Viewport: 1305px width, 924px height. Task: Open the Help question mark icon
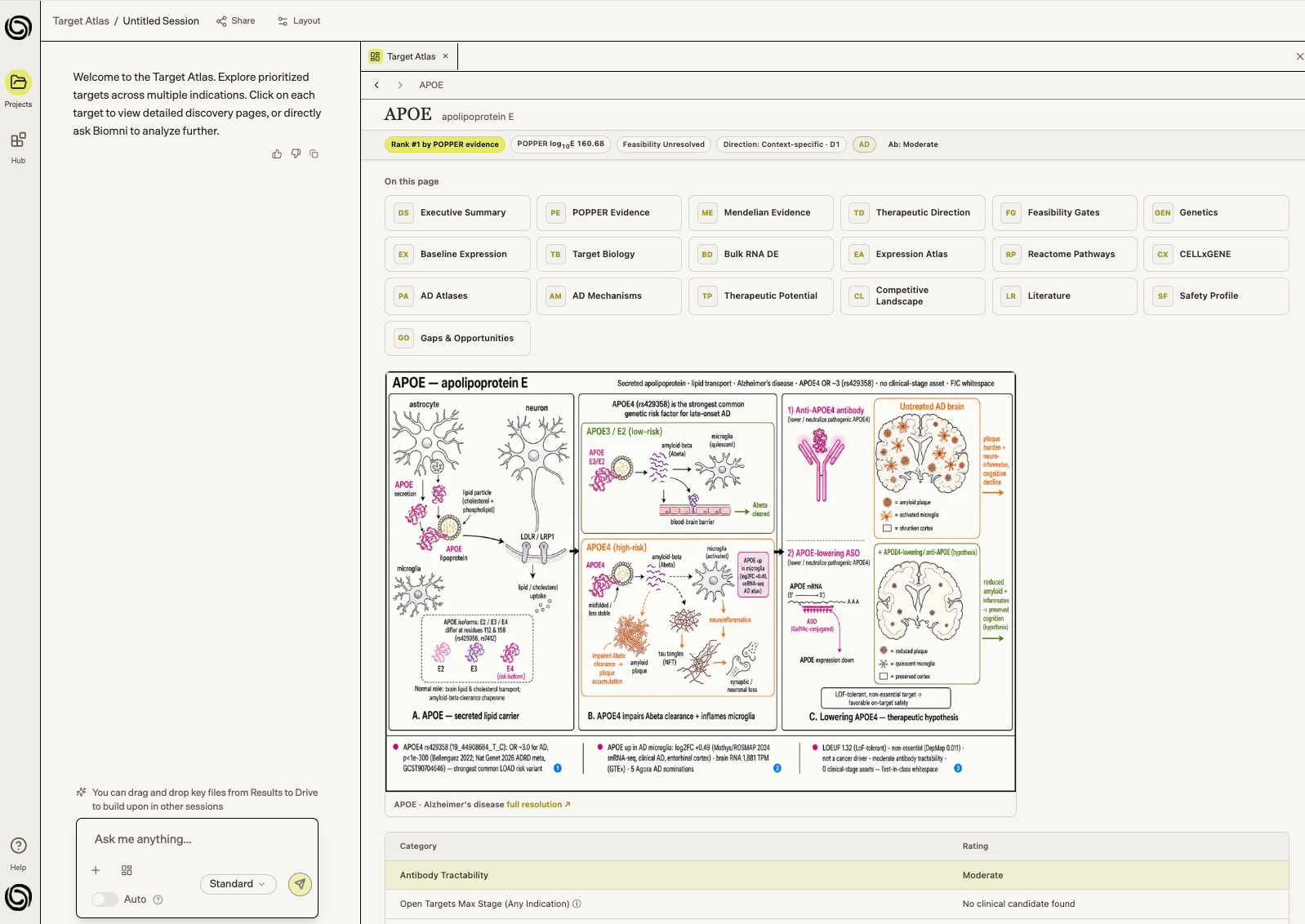18,846
